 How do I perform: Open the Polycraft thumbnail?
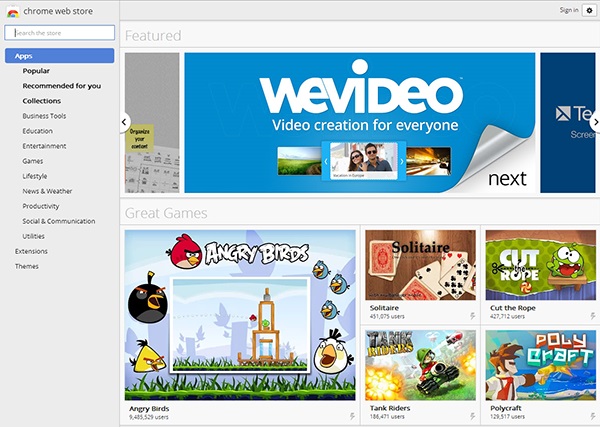[x=541, y=365]
